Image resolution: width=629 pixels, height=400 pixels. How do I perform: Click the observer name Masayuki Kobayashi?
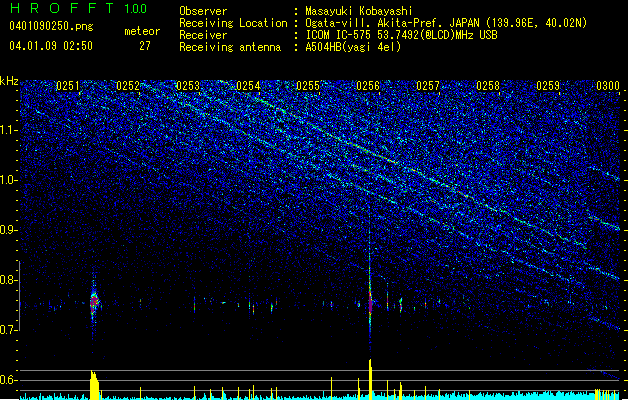[359, 11]
